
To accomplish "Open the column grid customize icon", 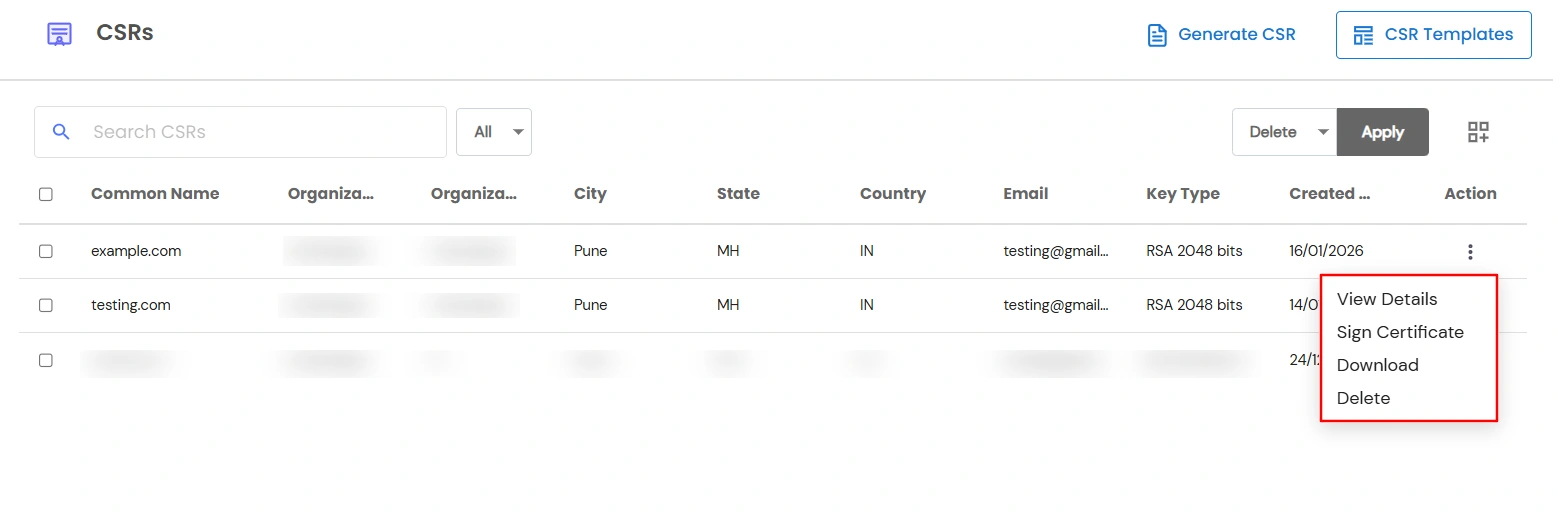I will click(x=1478, y=132).
